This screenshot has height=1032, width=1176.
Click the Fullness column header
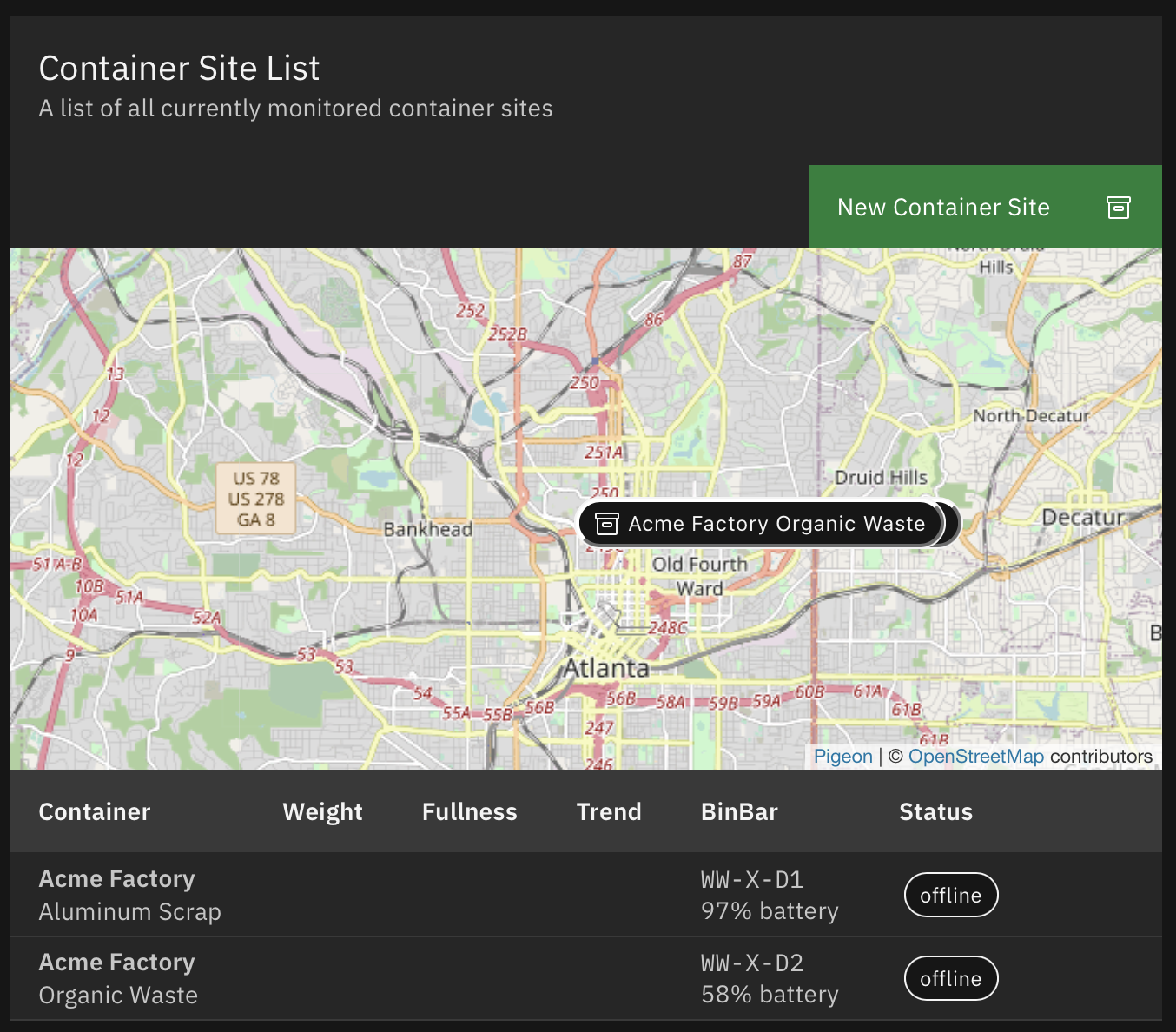click(469, 811)
